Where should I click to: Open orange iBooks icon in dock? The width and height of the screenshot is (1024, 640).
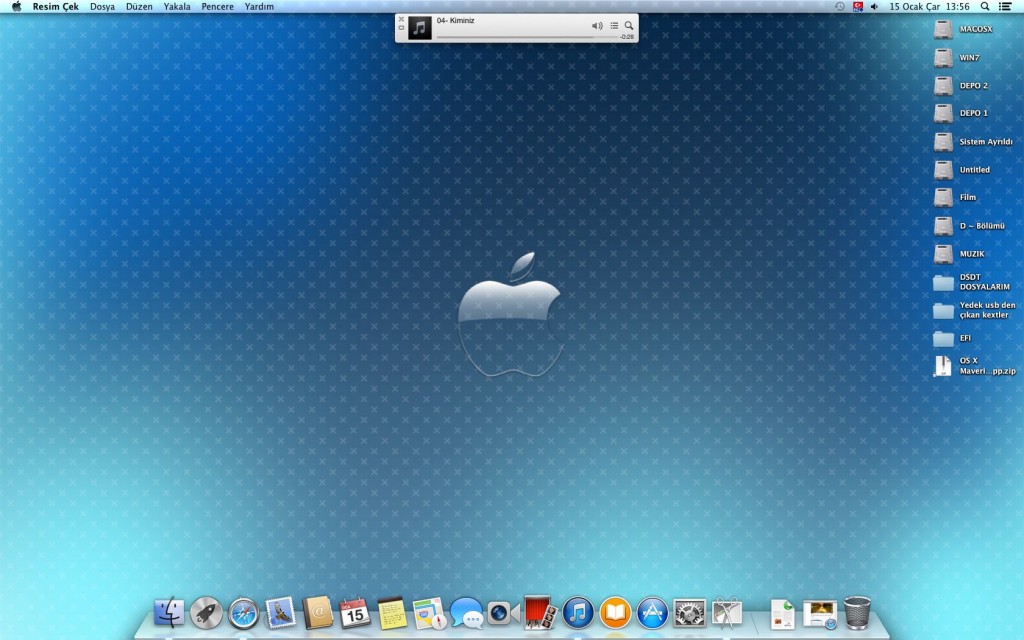coord(615,613)
